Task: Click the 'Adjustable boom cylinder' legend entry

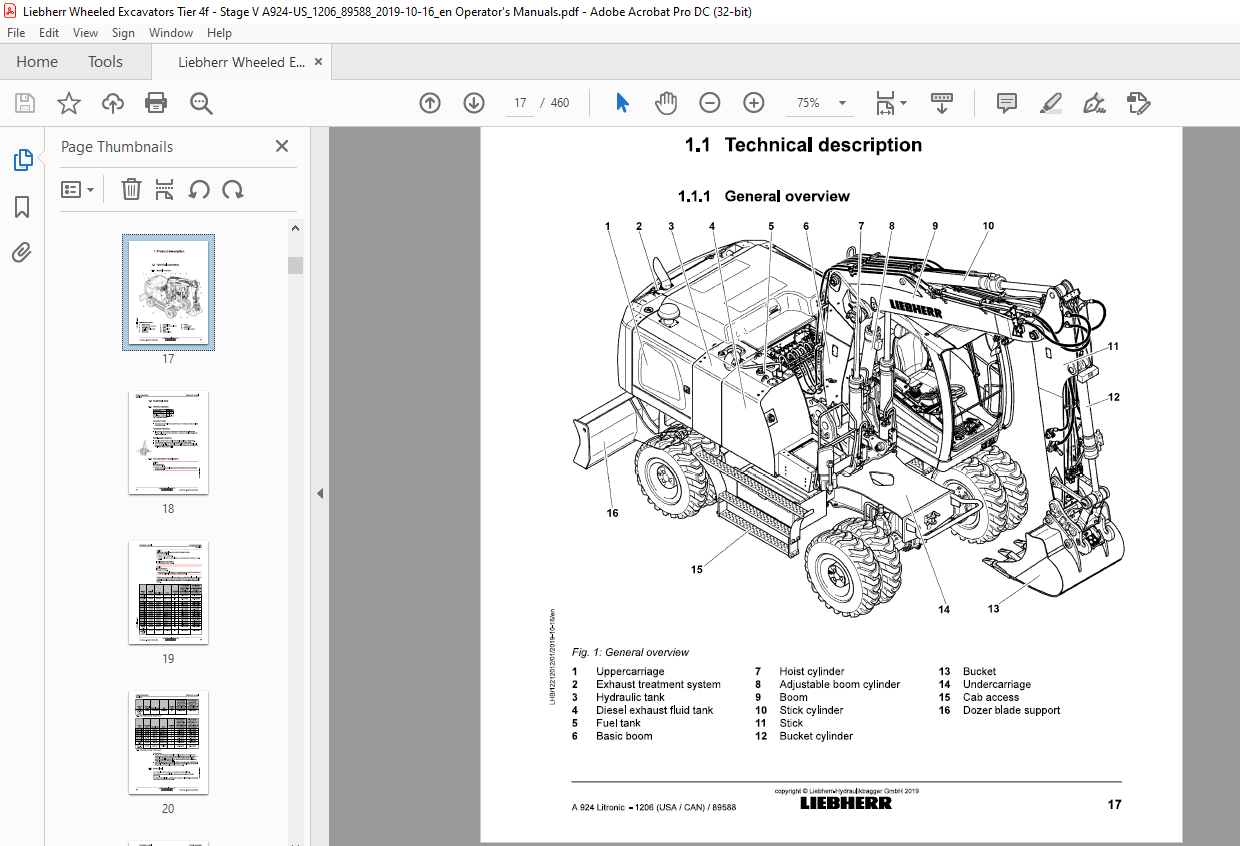Action: click(x=840, y=684)
